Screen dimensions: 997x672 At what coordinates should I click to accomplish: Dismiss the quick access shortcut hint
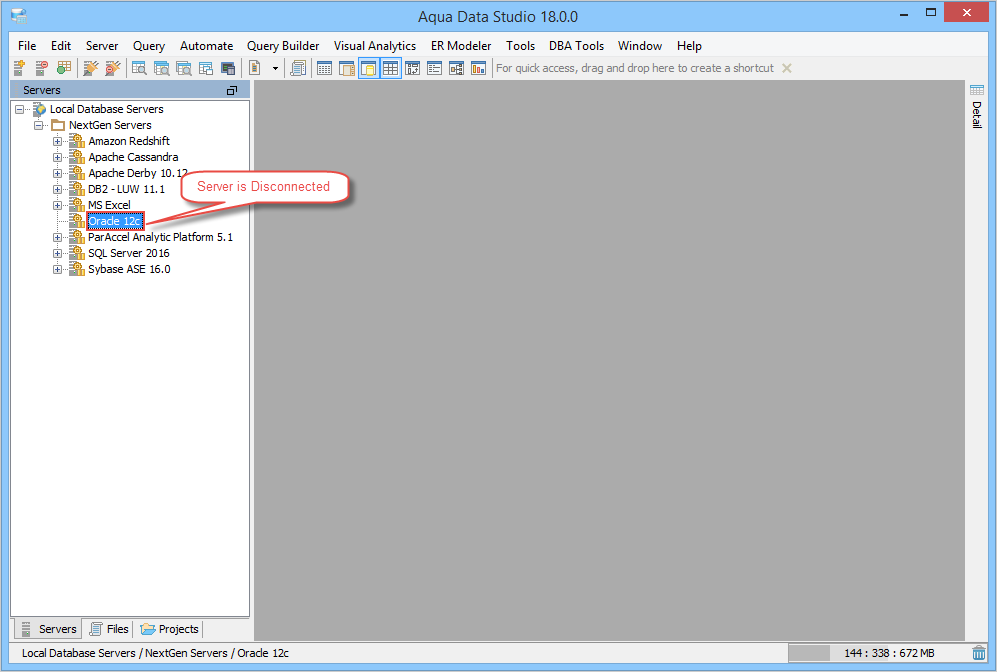click(x=787, y=68)
